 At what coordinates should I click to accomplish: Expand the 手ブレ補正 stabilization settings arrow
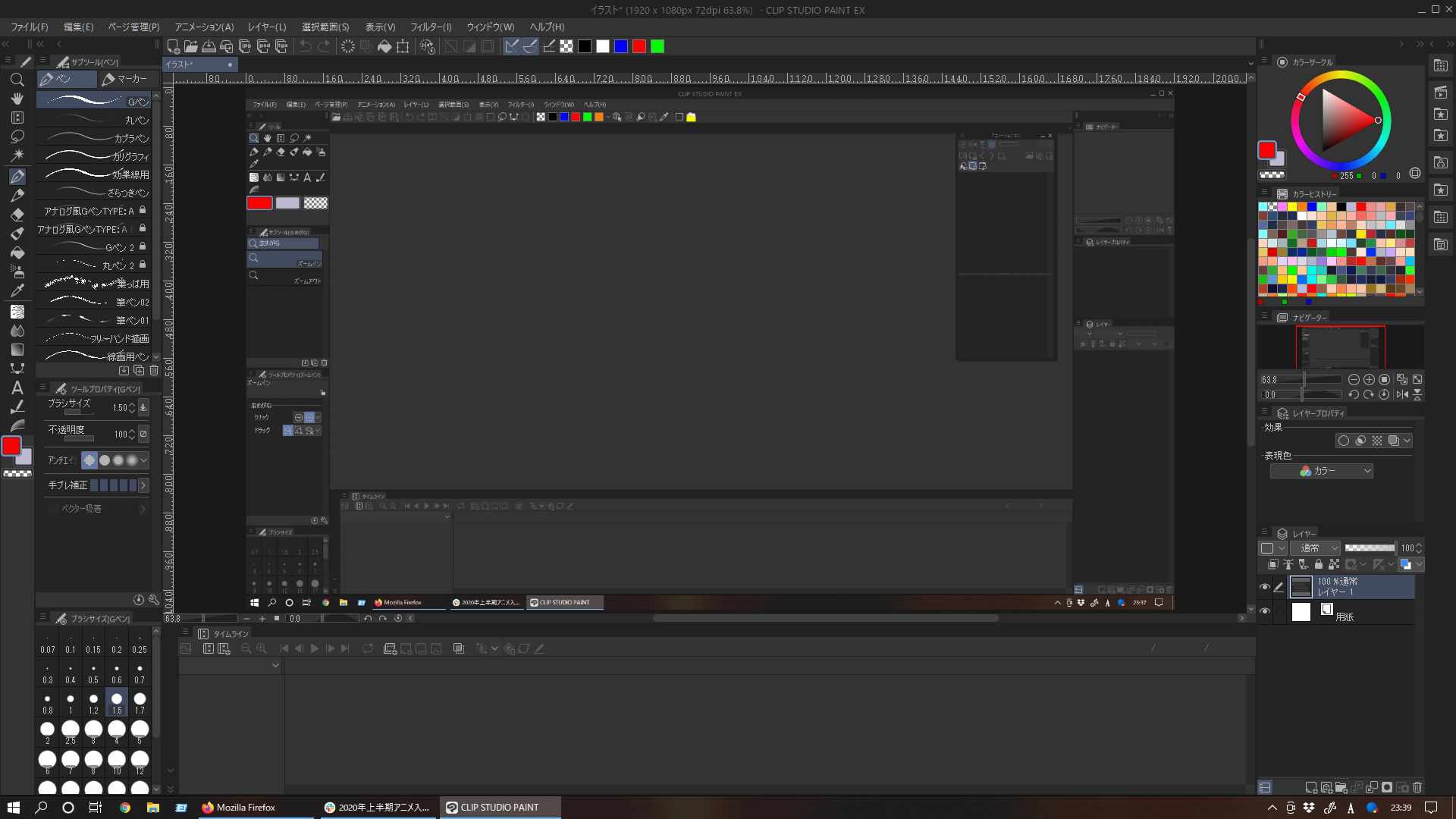coord(143,485)
